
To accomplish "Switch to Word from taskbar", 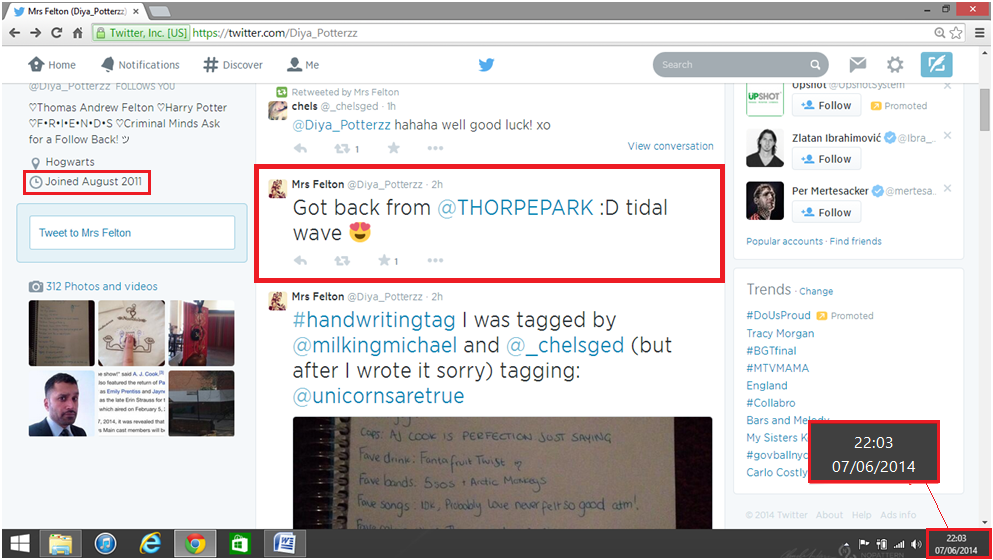I will pos(285,544).
